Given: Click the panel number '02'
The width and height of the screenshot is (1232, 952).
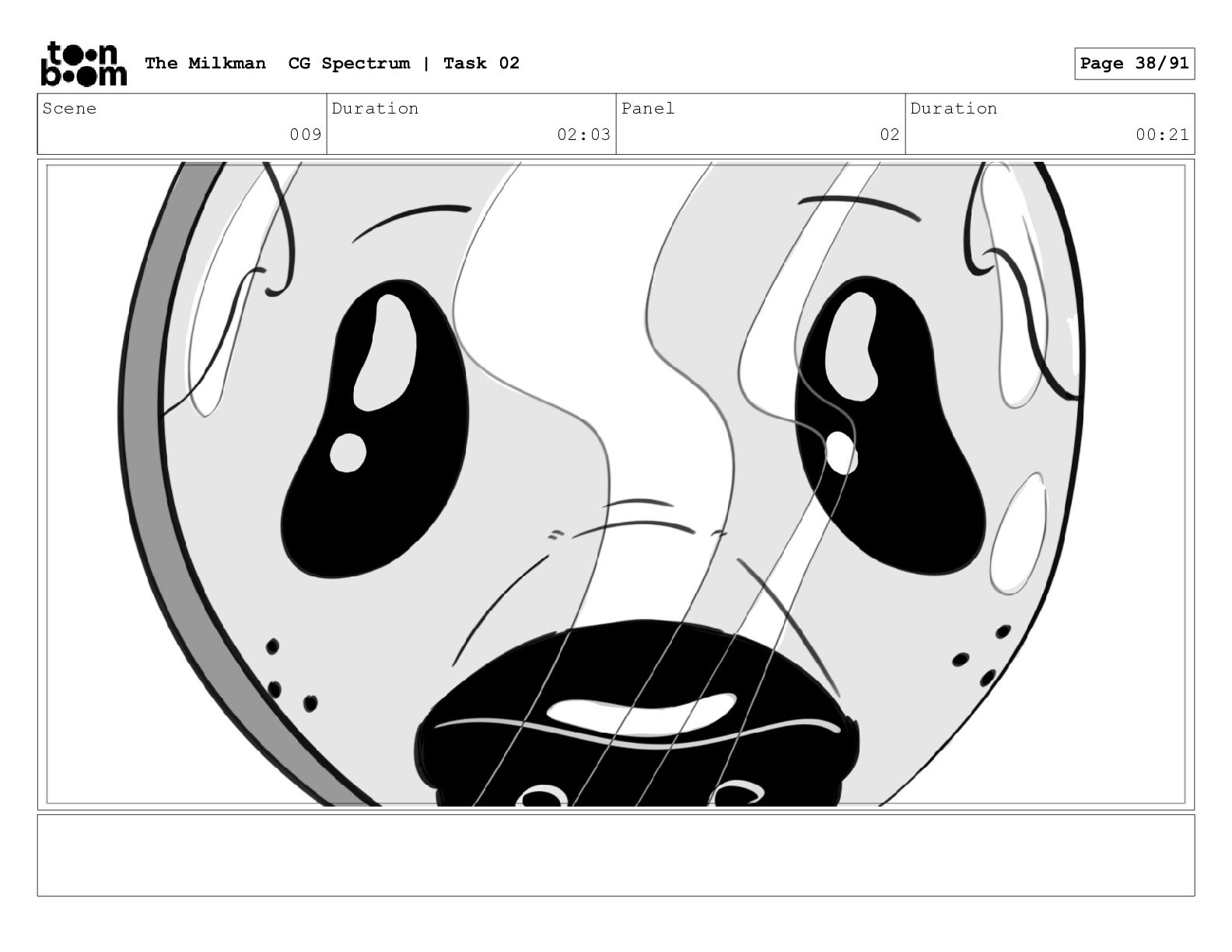Looking at the screenshot, I should [x=890, y=135].
